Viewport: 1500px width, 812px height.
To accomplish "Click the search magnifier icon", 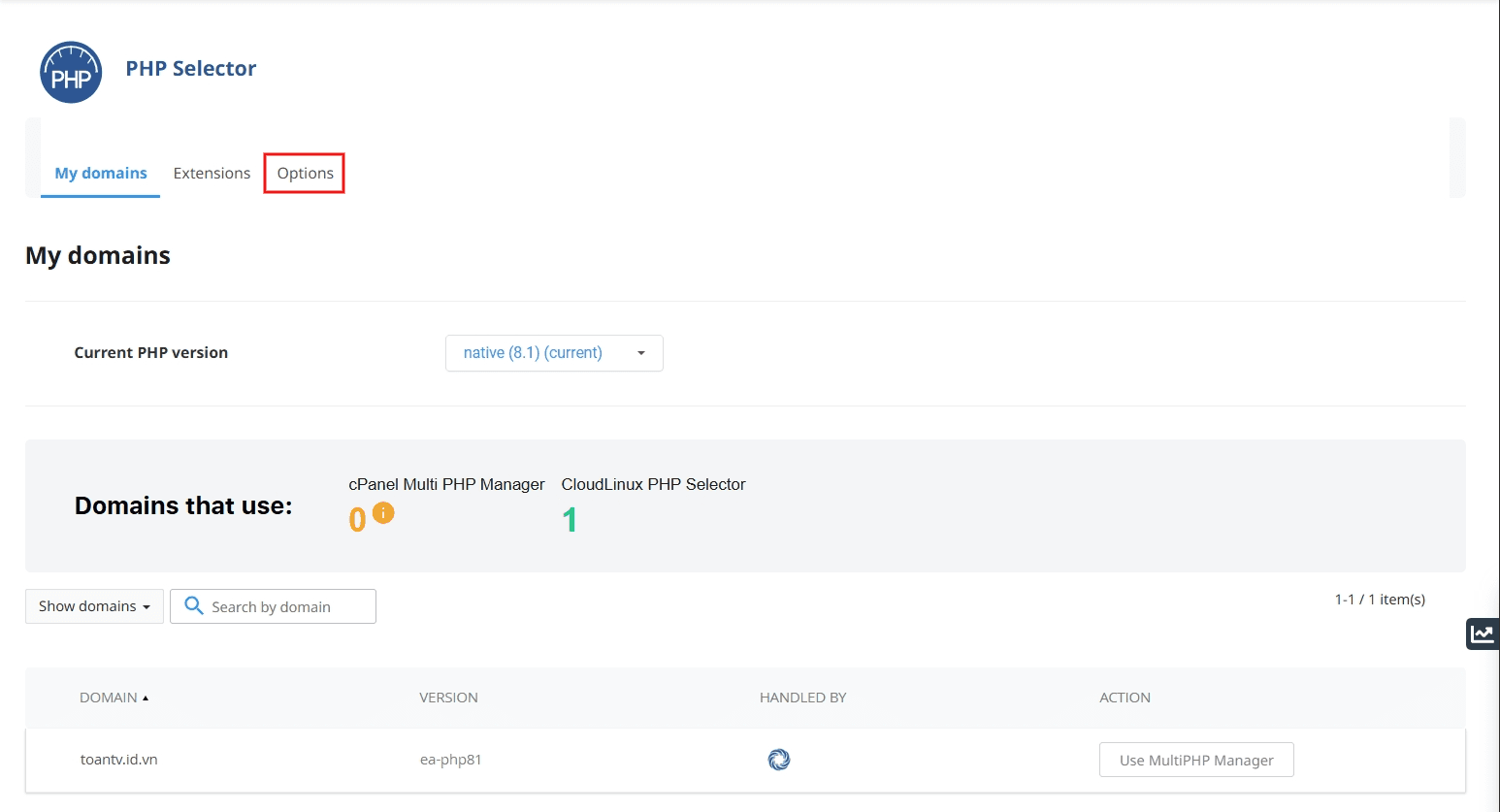I will tap(193, 605).
